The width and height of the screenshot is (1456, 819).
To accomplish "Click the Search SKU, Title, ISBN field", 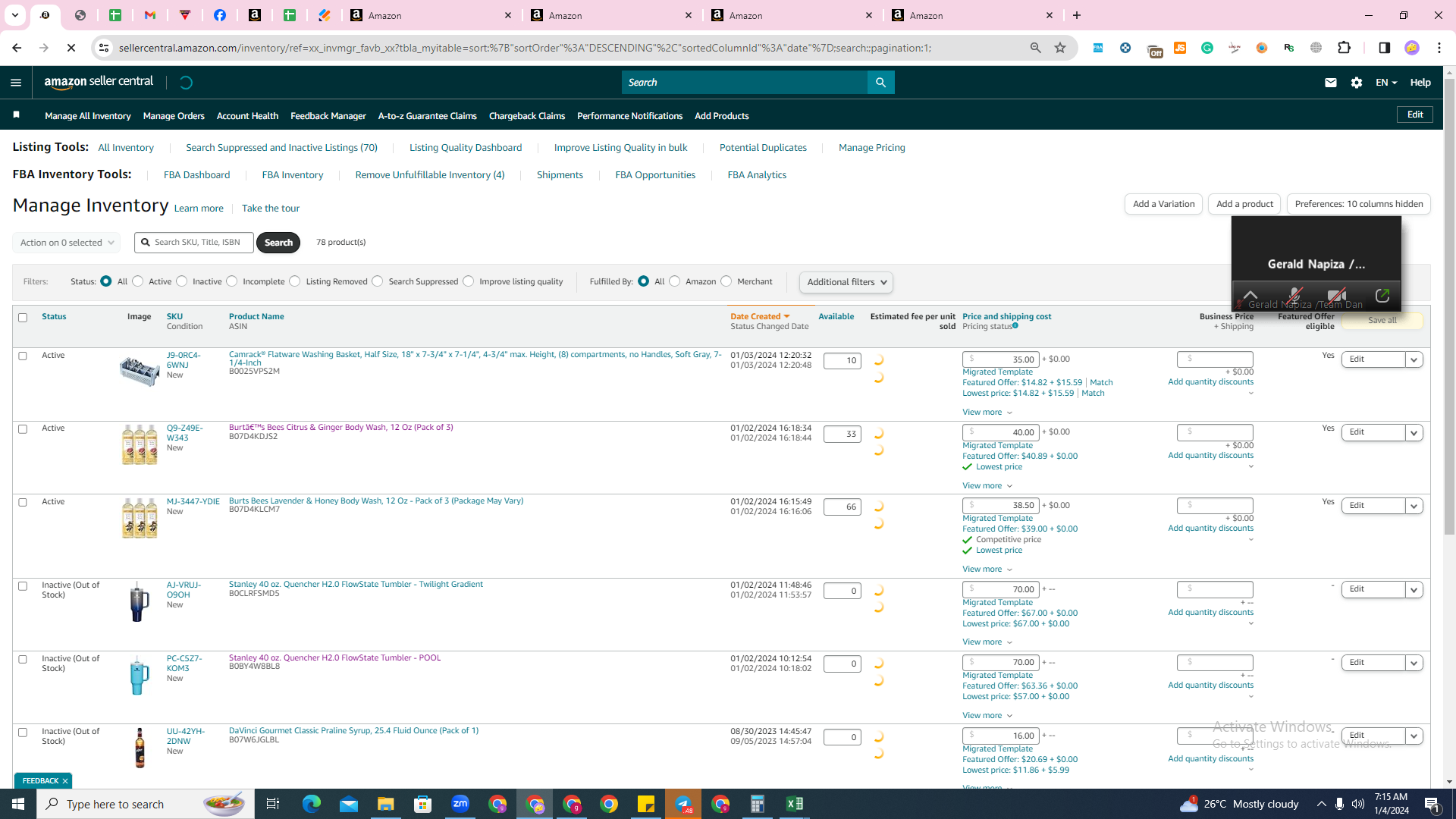I will (194, 243).
